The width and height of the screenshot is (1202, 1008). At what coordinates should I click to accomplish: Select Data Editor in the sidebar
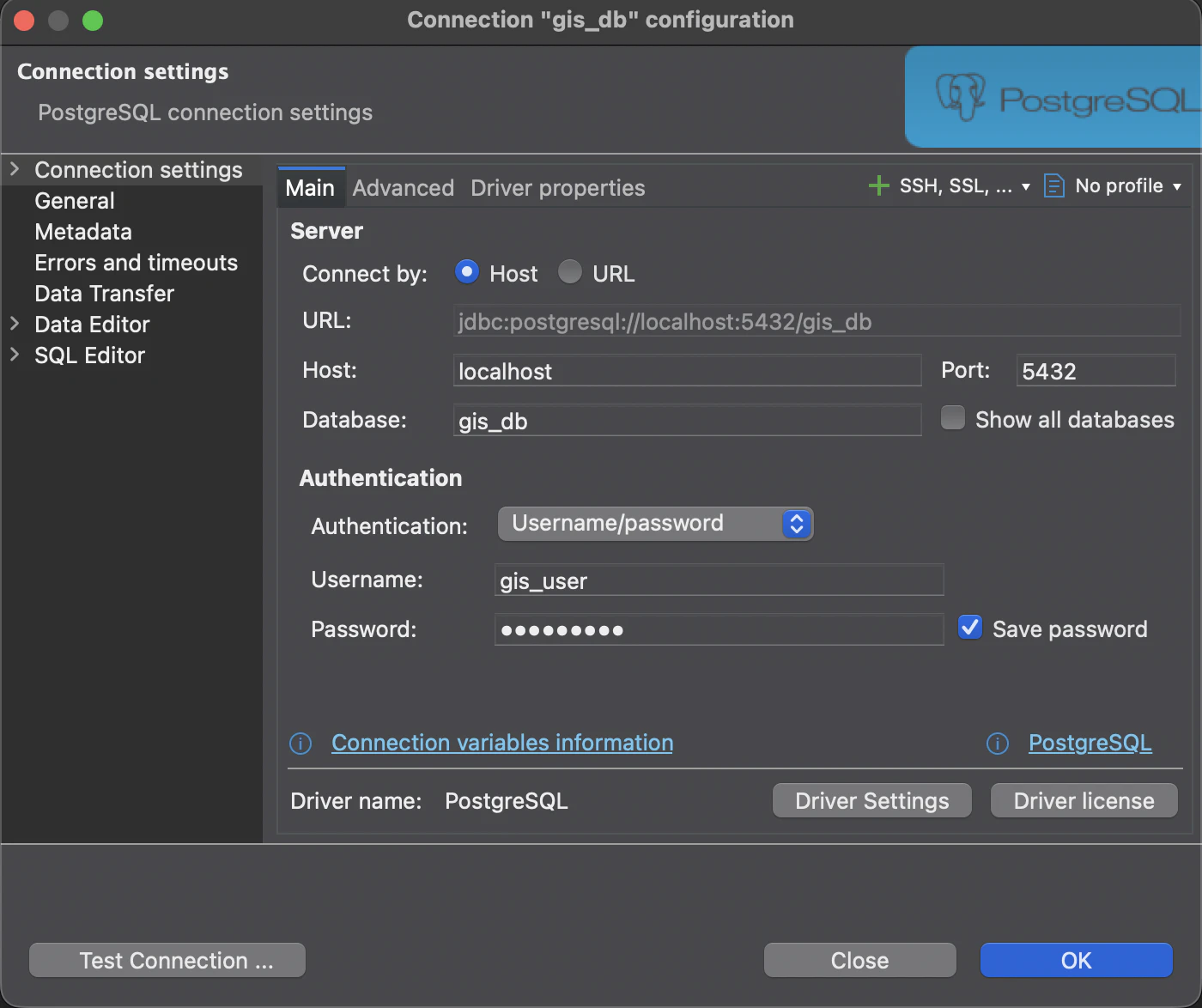click(x=92, y=325)
